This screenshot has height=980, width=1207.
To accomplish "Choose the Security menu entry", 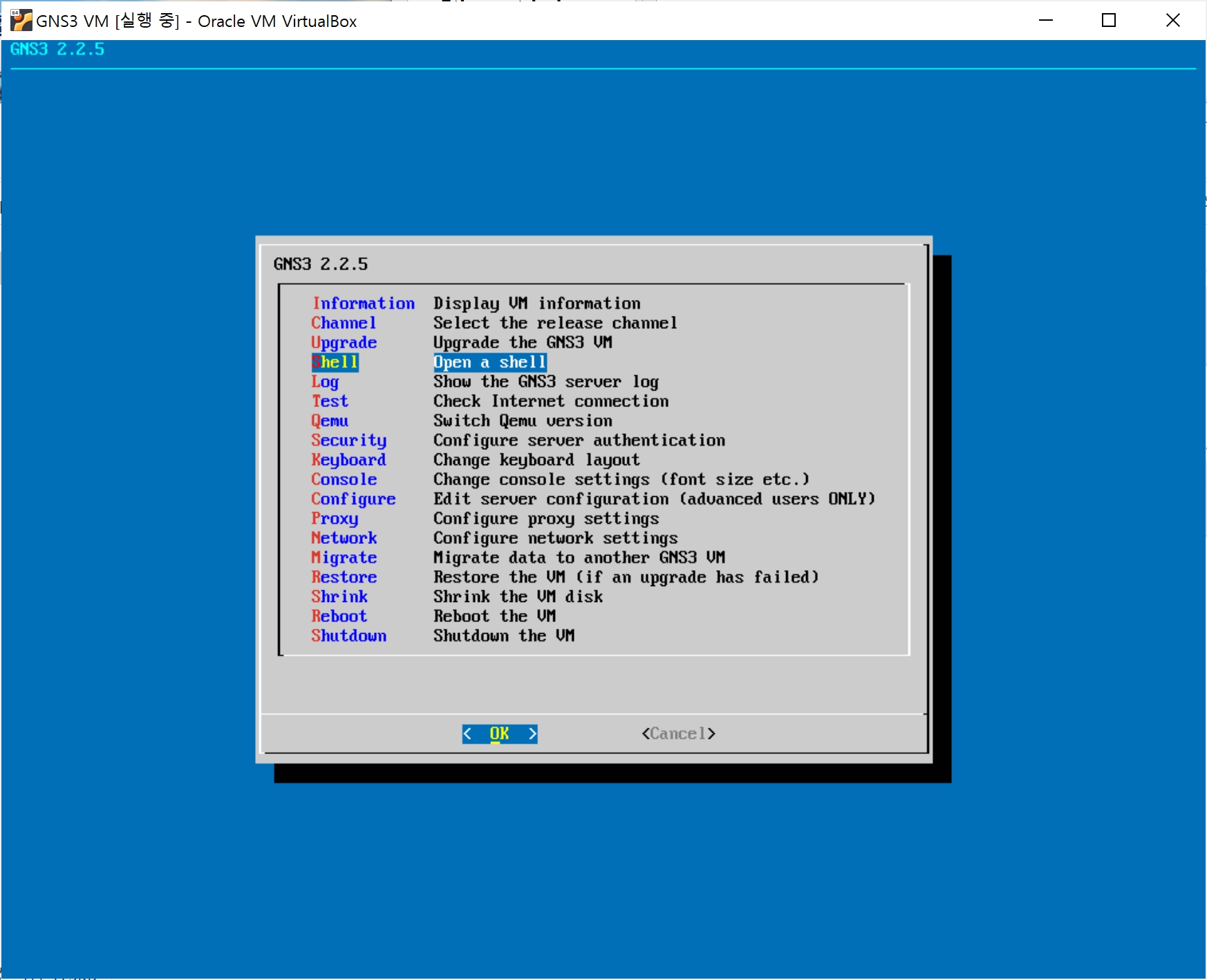I will coord(349,440).
